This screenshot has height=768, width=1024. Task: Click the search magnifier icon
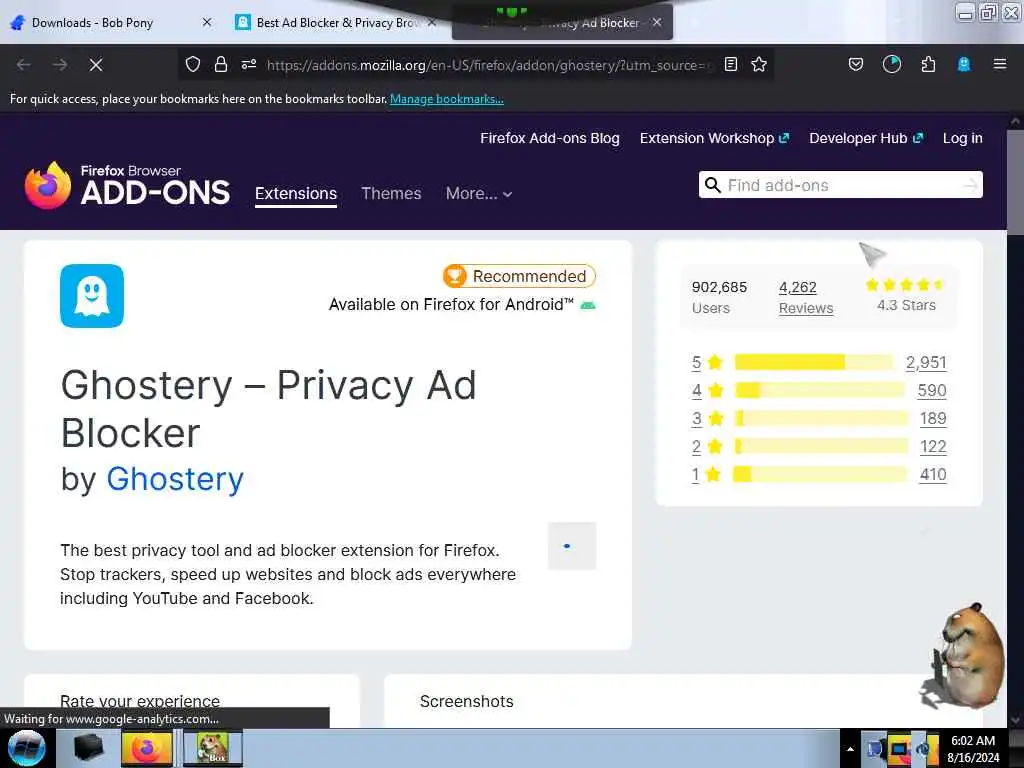713,185
